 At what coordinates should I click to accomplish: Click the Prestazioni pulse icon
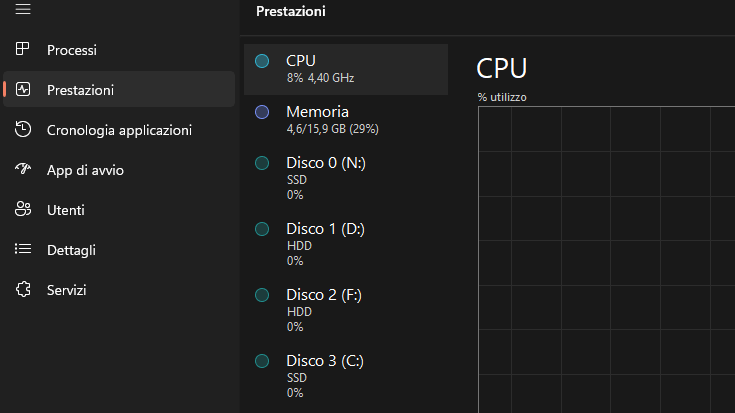22,89
